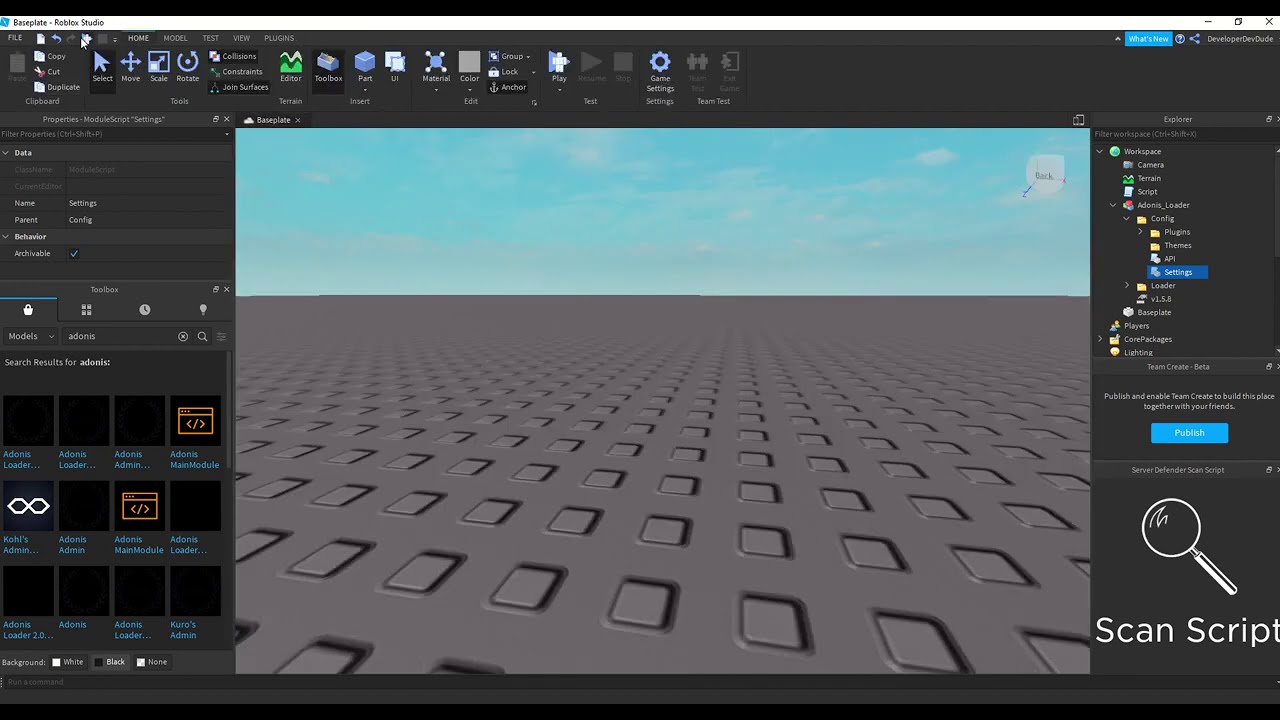The image size is (1280, 720).
Task: Click the Anchor tool
Action: [x=507, y=87]
